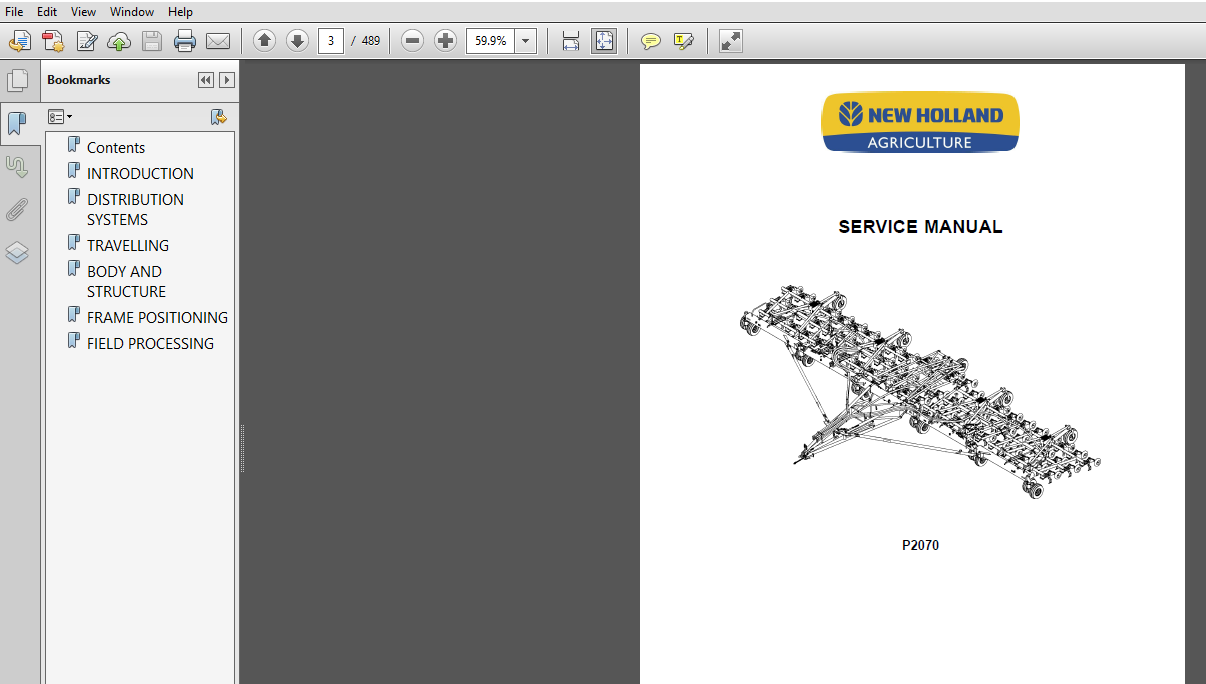Click the page number input field
Image resolution: width=1206 pixels, height=684 pixels.
(331, 41)
